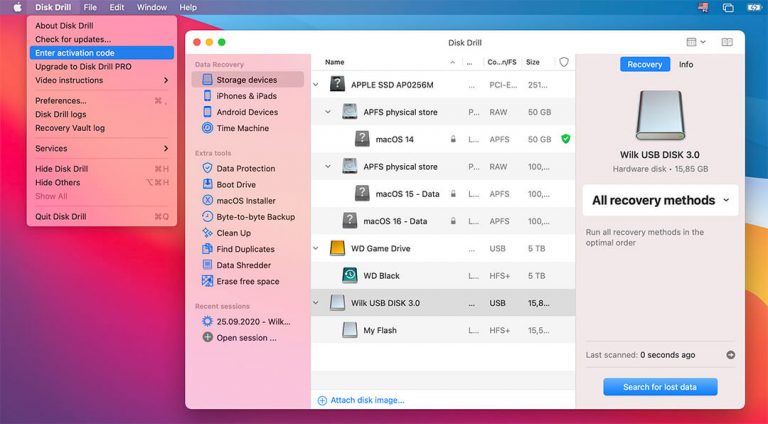This screenshot has height=424, width=768.
Task: Click 5 TB size of WD Black
Action: pos(537,276)
